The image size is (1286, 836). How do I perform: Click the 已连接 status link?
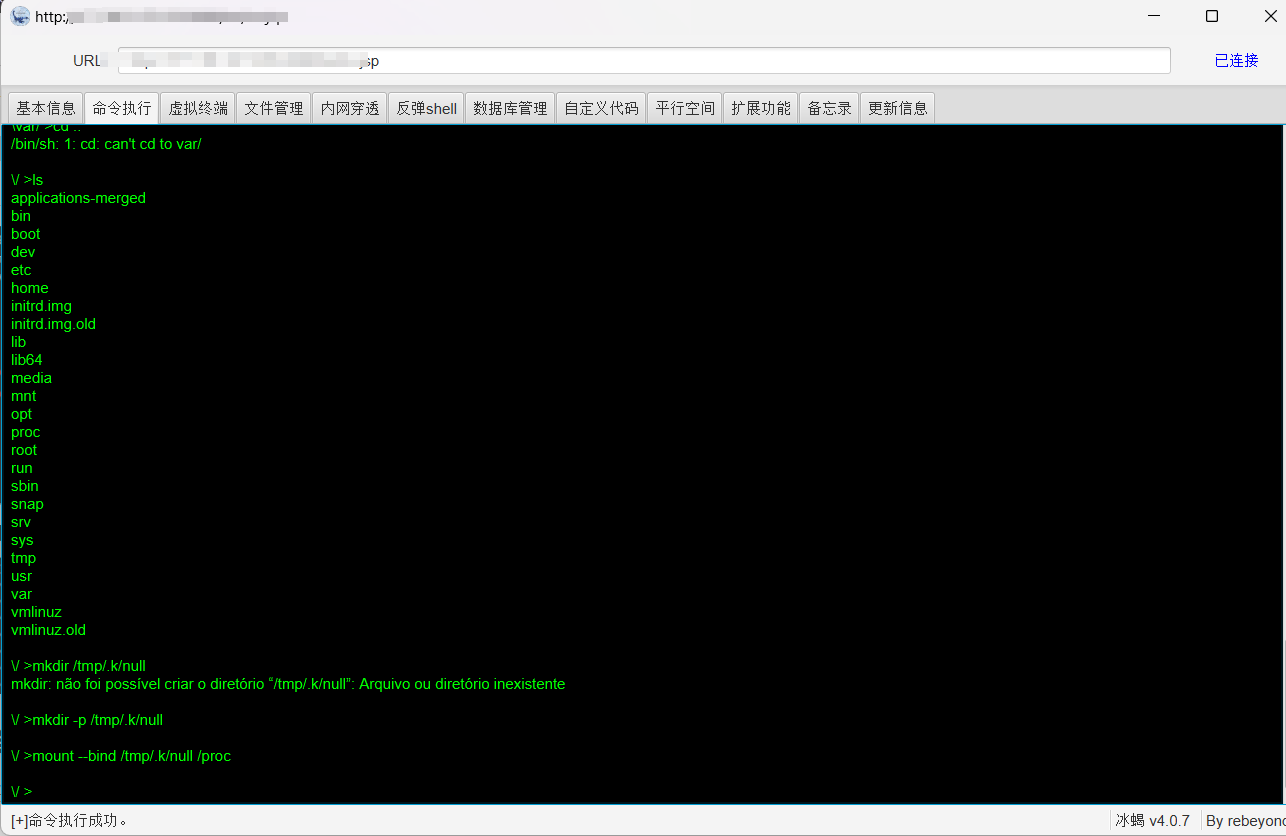(x=1236, y=61)
